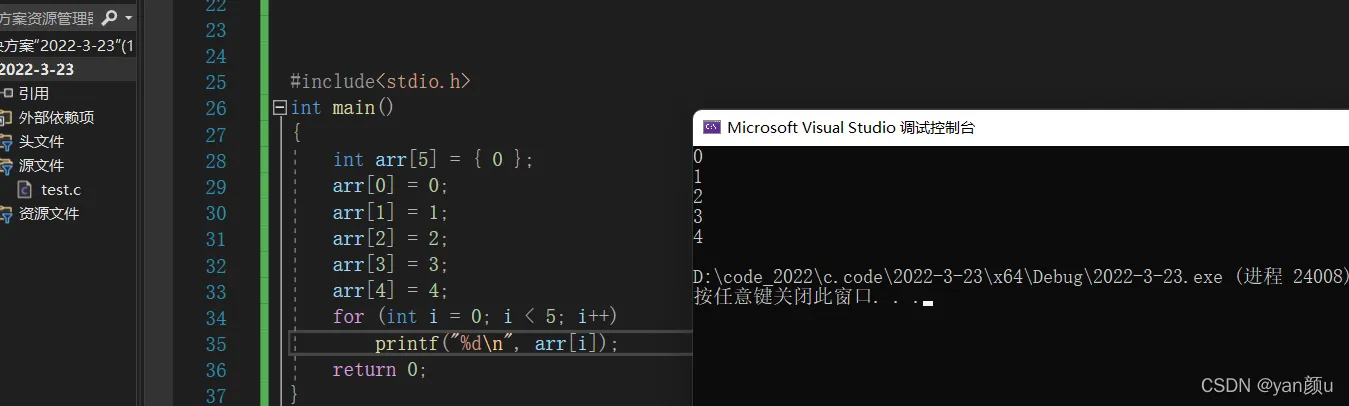Click the 'arr[0] = 0;' statement

(391, 186)
